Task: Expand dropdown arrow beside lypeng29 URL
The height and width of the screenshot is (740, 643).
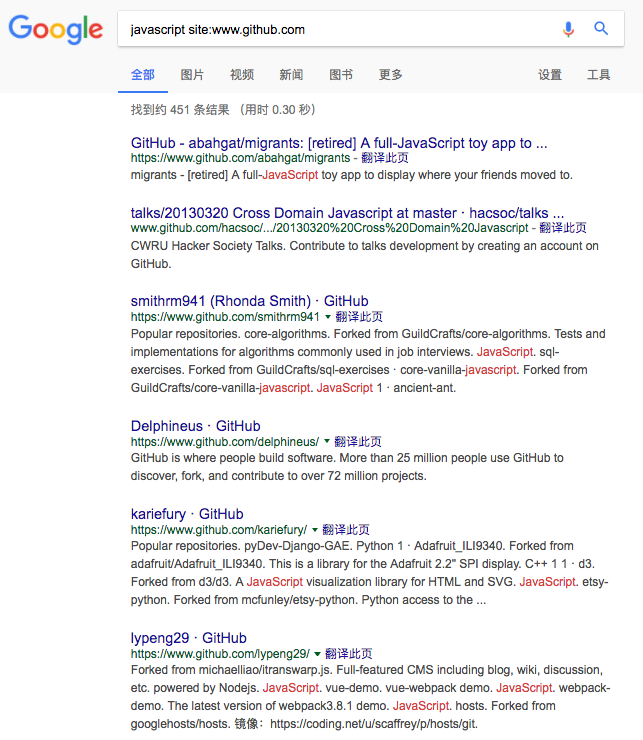Action: pyautogui.click(x=317, y=654)
